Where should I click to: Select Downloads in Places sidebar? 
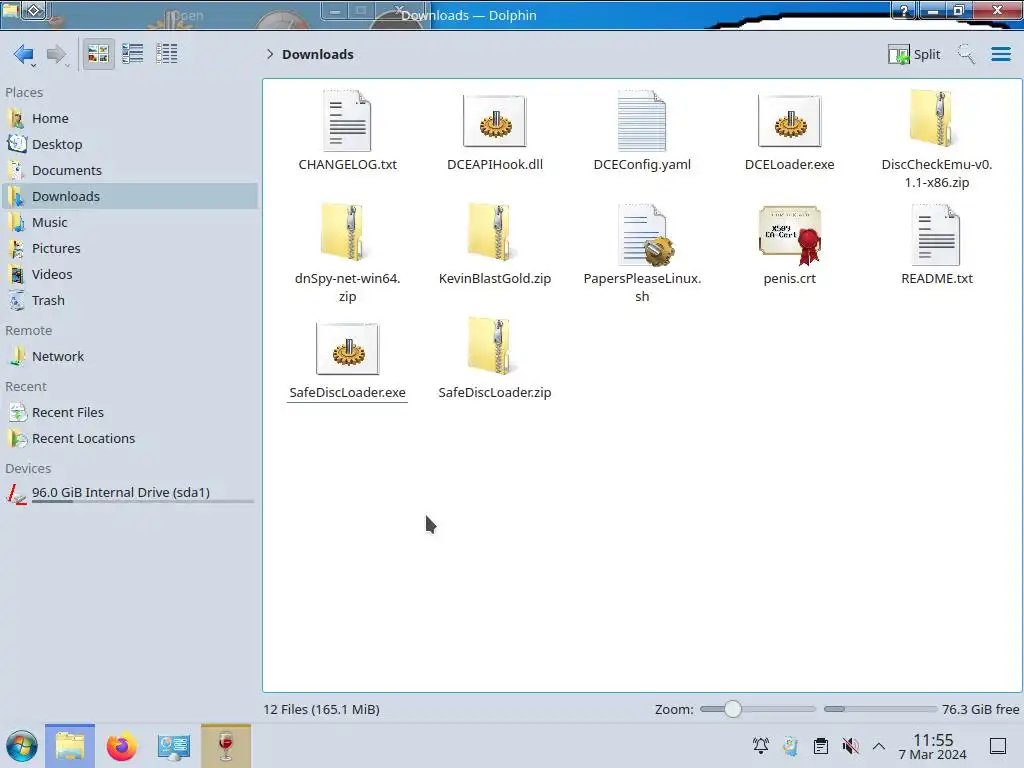coord(129,196)
